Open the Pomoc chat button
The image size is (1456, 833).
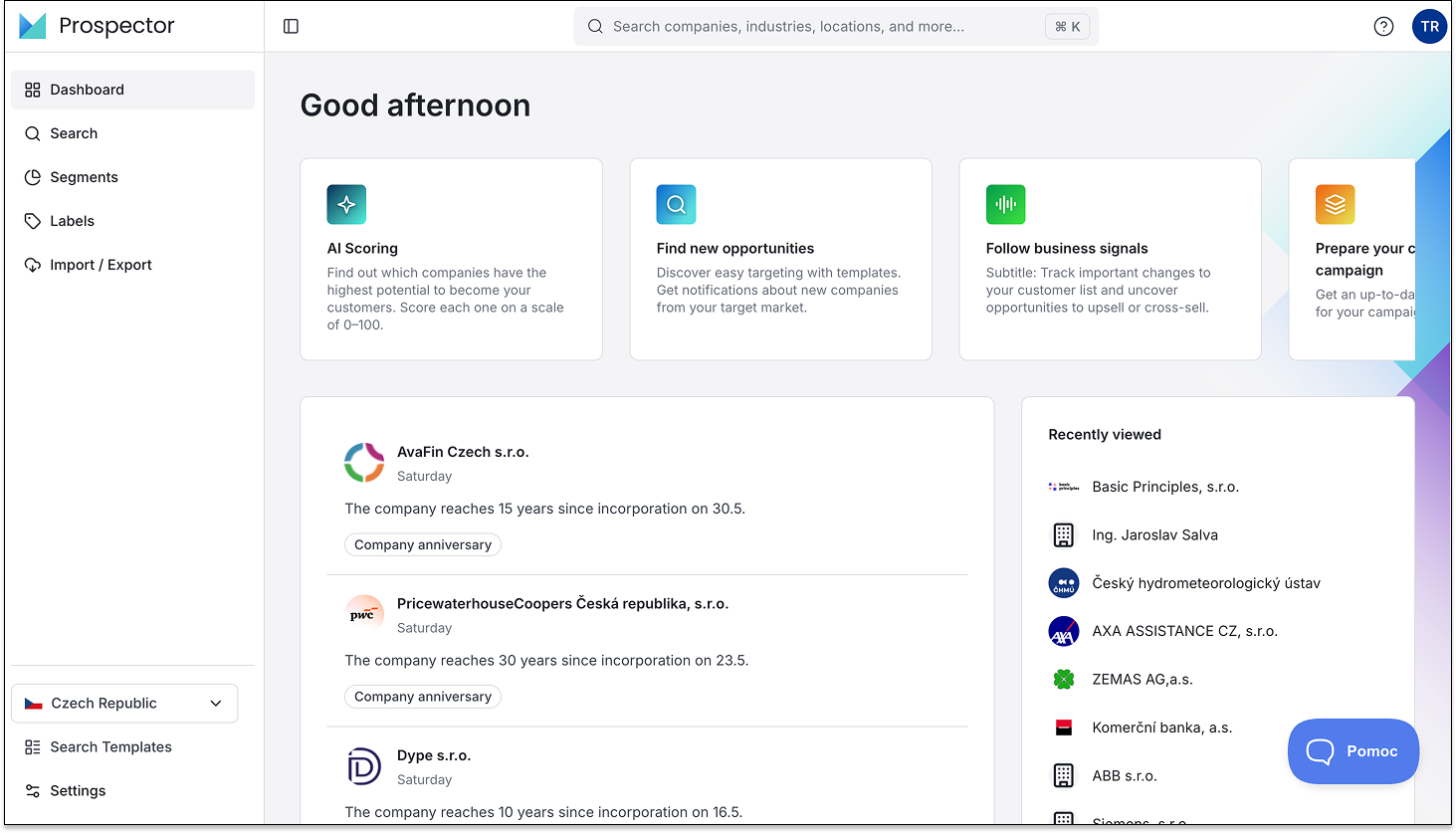1353,751
